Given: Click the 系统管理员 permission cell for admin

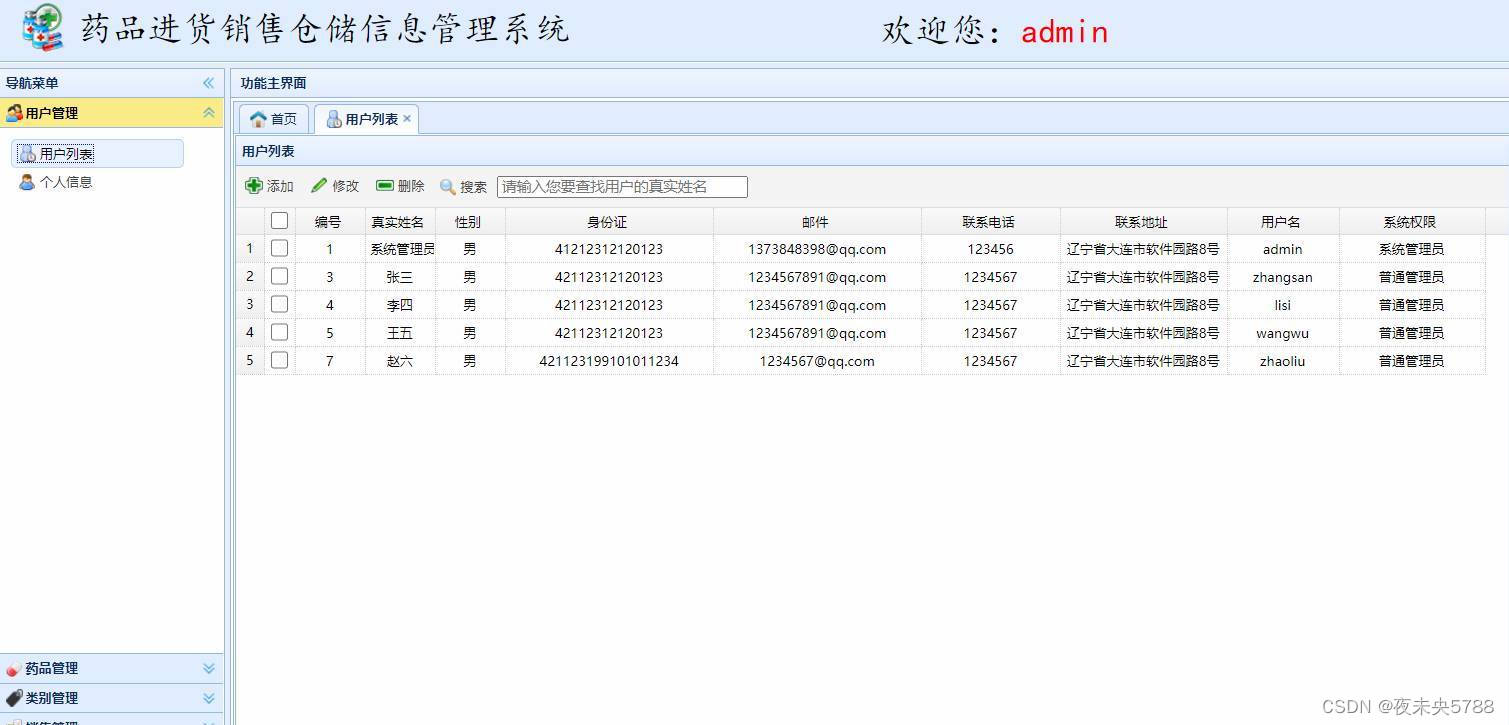Looking at the screenshot, I should pyautogui.click(x=1412, y=249).
